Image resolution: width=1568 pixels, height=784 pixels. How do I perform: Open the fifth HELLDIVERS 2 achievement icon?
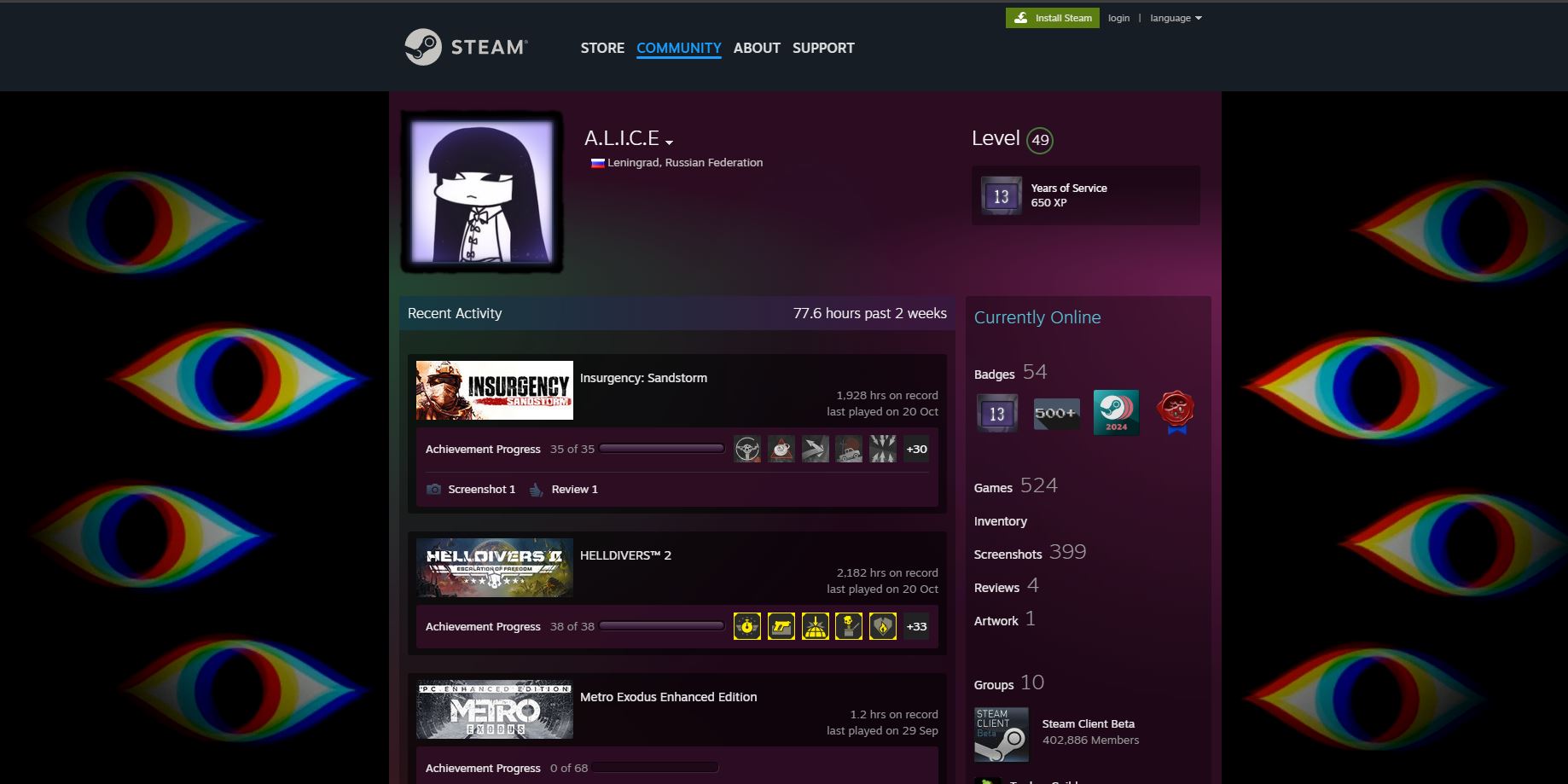pyautogui.click(x=883, y=626)
